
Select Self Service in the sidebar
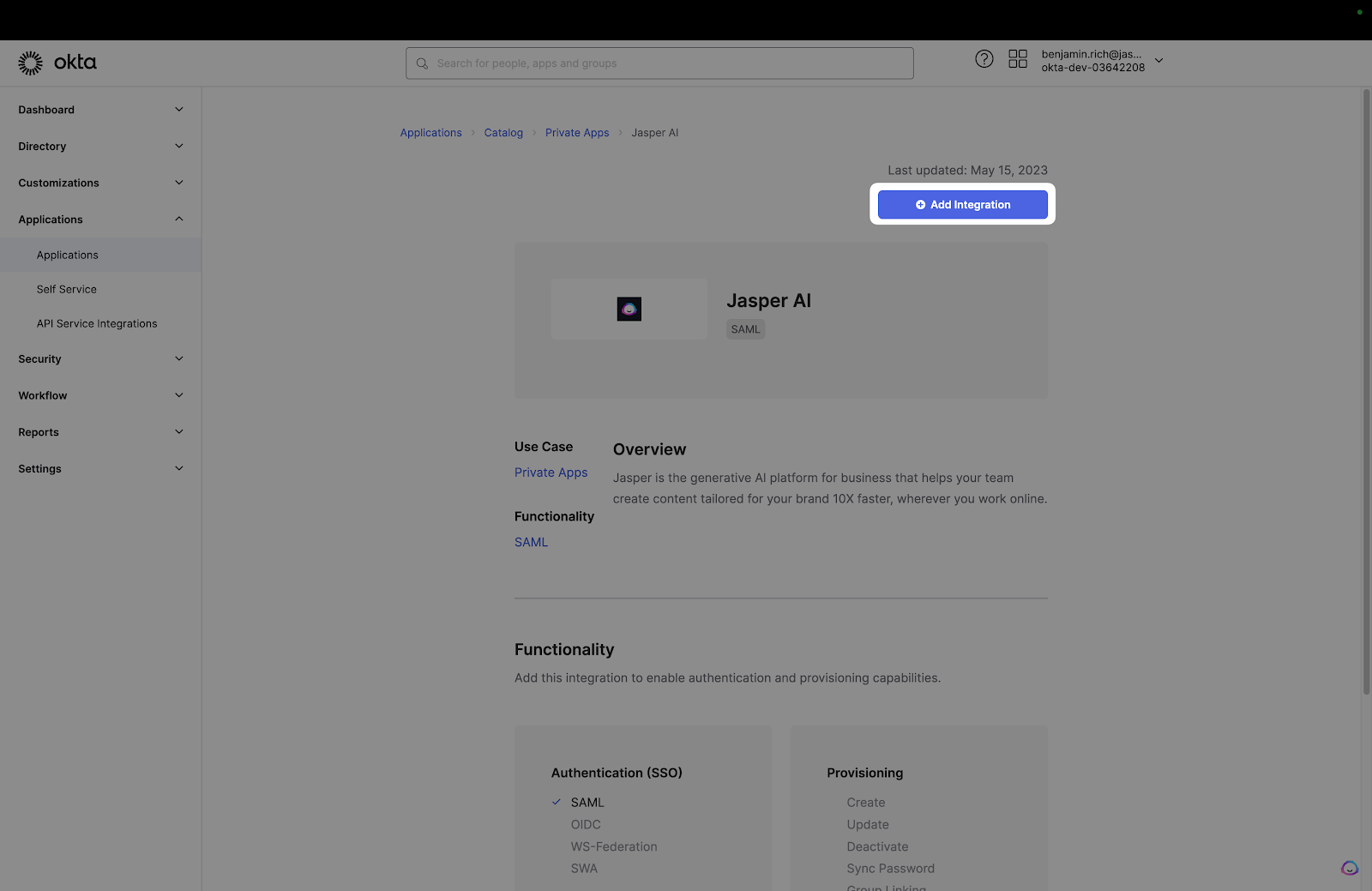point(67,290)
